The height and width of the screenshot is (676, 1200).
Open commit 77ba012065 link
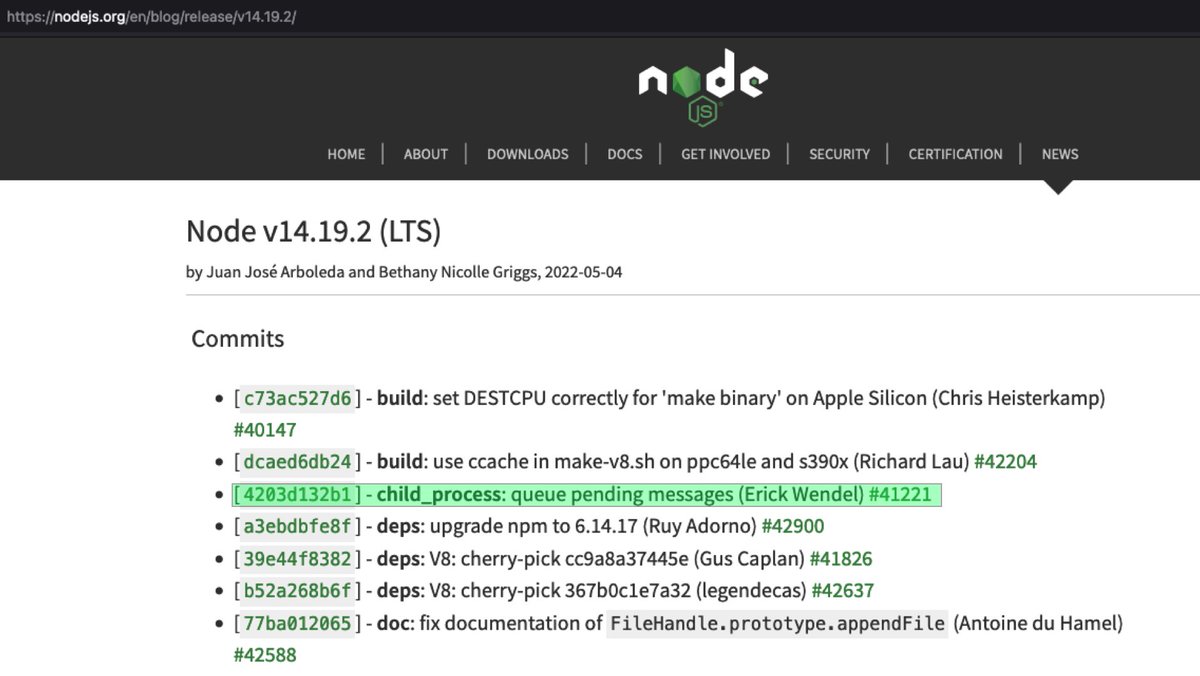298,623
